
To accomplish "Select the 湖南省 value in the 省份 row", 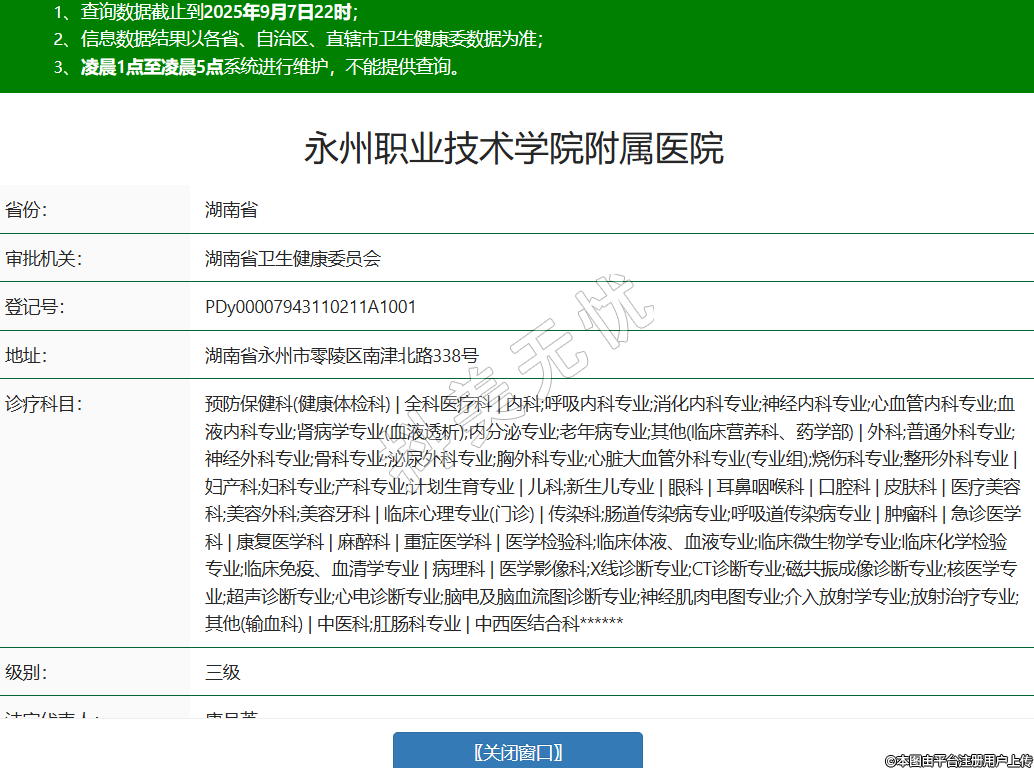I will point(231,210).
